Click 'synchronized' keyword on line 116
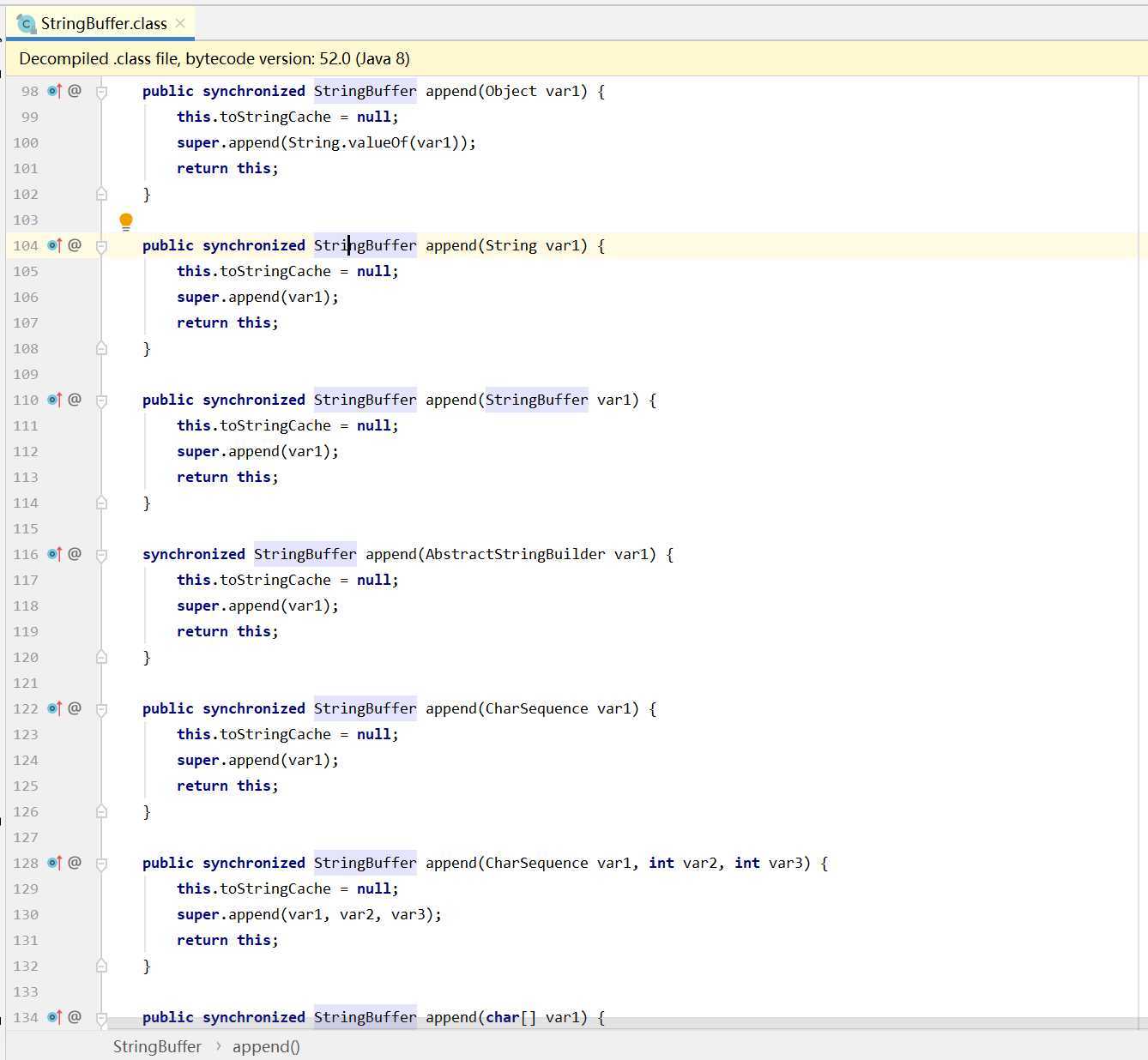This screenshot has width=1148, height=1060. tap(194, 554)
